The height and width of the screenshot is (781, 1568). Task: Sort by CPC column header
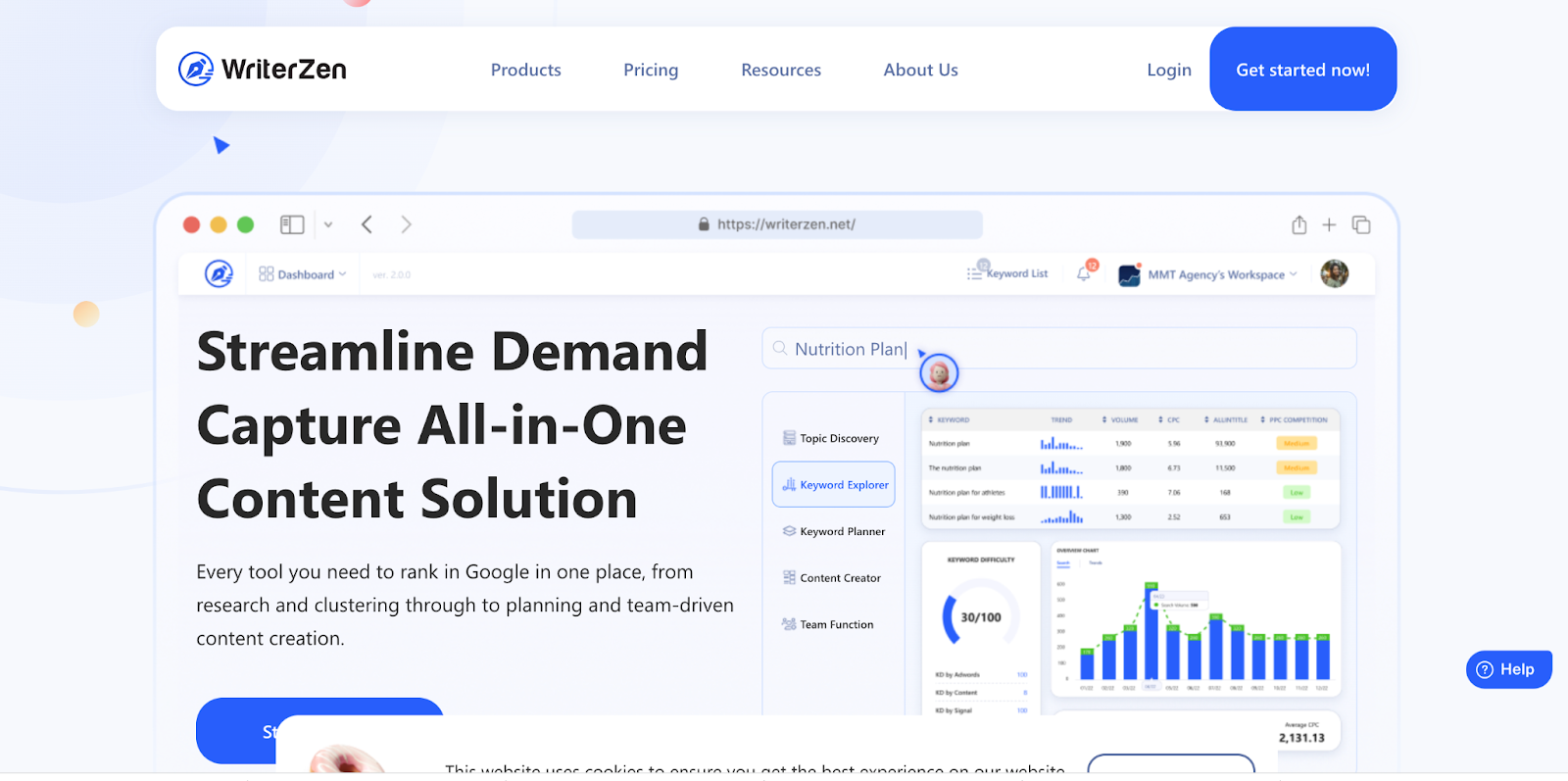click(1169, 419)
